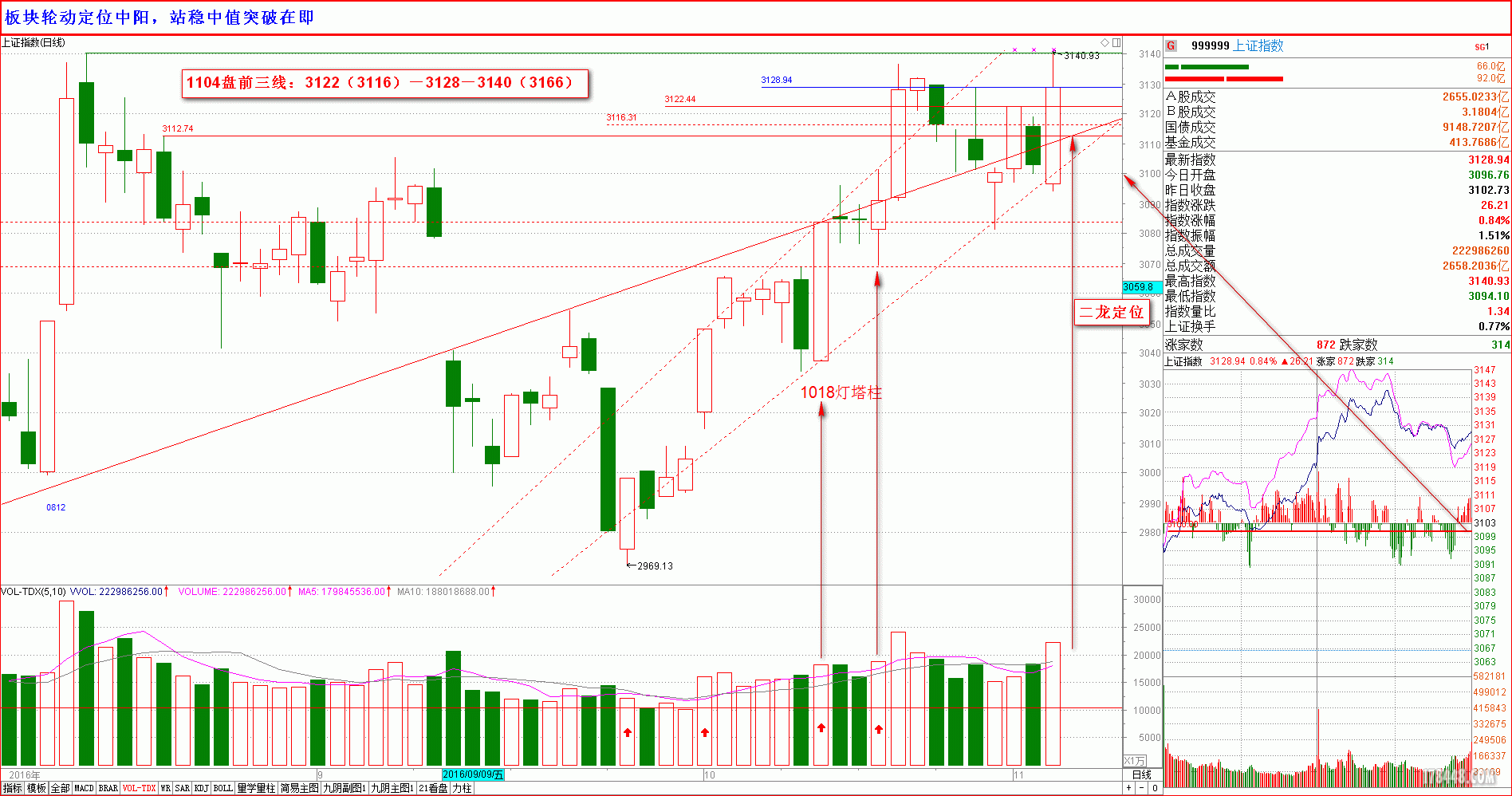
Task: Click the 昨日收盘 value 3102.73
Action: pos(1489,190)
